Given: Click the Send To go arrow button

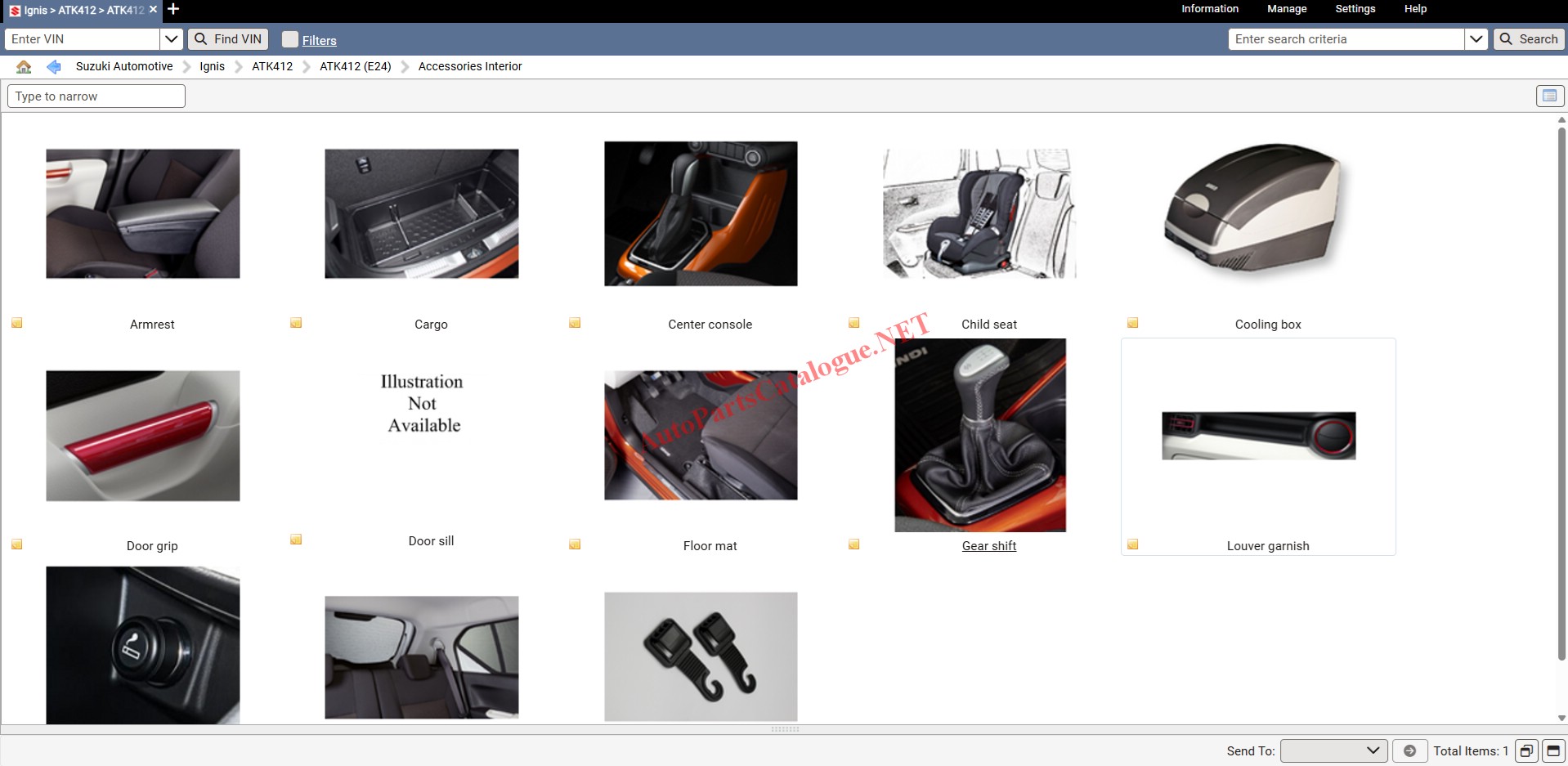Looking at the screenshot, I should [1409, 750].
